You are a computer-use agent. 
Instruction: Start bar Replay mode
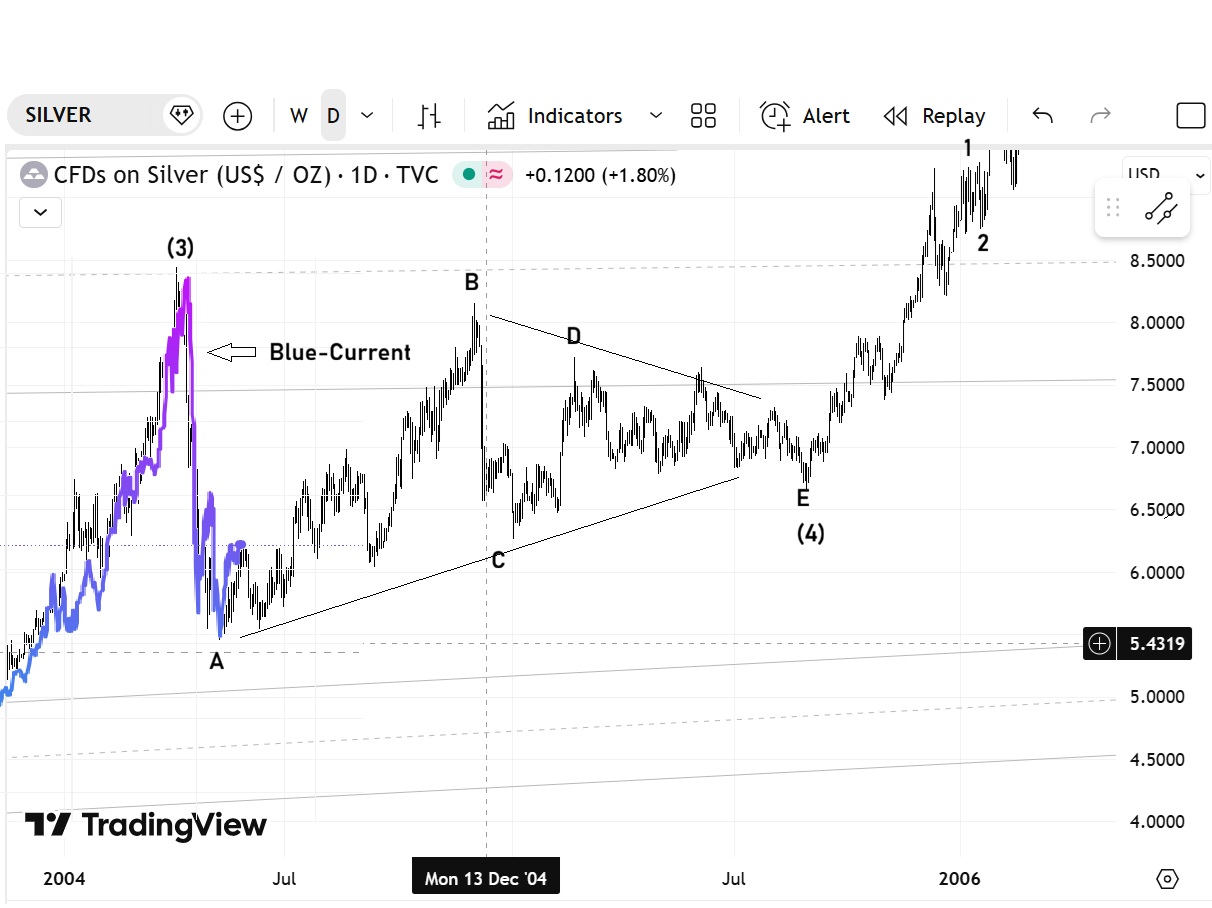pyautogui.click(x=935, y=116)
